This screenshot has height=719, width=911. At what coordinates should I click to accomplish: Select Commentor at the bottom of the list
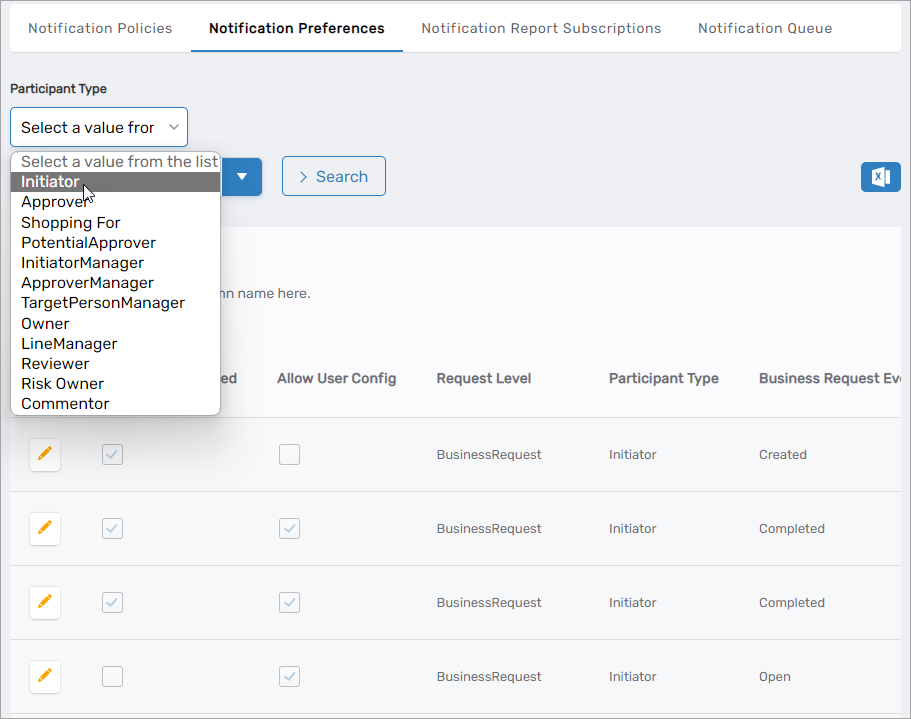[x=64, y=403]
